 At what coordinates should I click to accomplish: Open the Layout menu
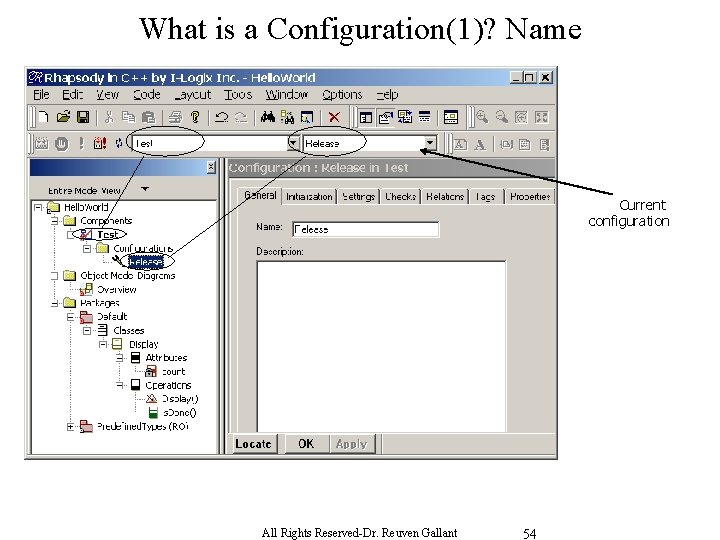[193, 95]
